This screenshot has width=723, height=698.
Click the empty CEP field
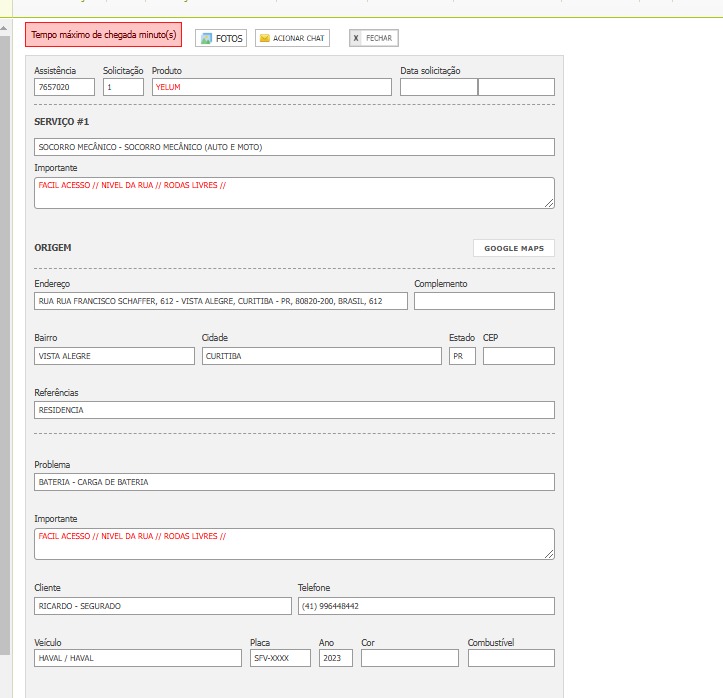click(x=518, y=356)
